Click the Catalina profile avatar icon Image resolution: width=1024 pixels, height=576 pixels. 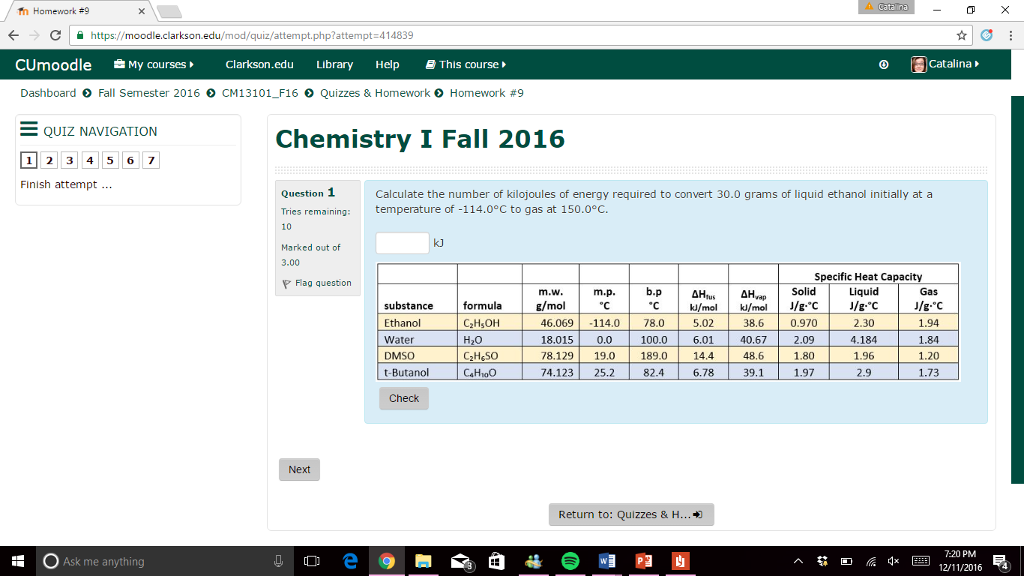tap(918, 64)
